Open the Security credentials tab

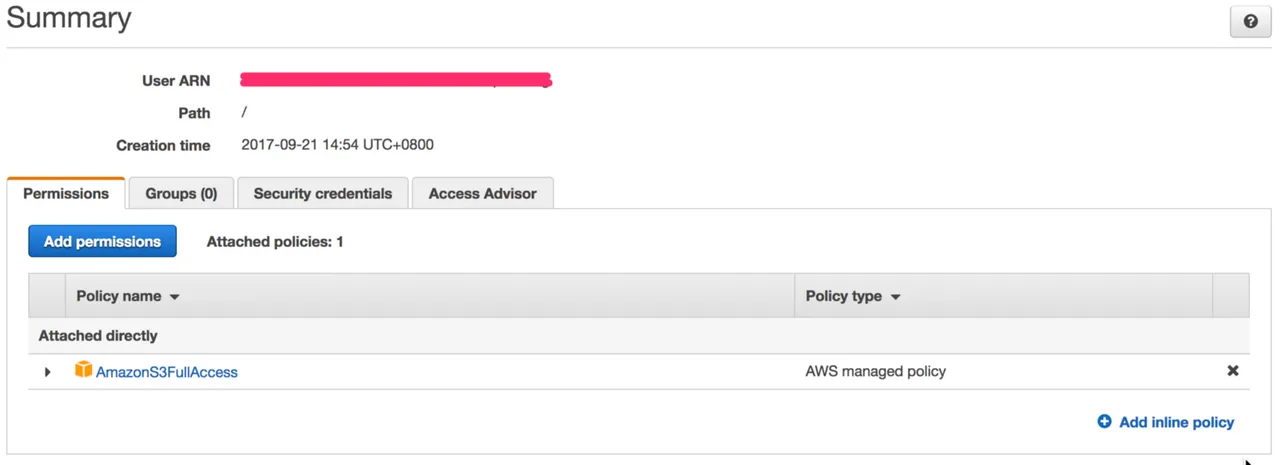point(323,194)
